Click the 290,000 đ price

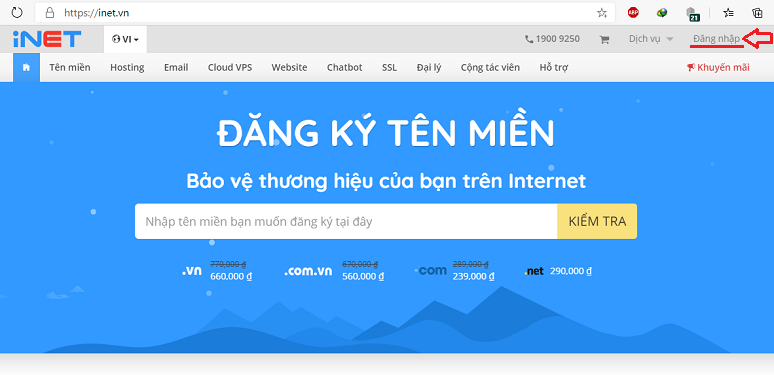pyautogui.click(x=571, y=271)
